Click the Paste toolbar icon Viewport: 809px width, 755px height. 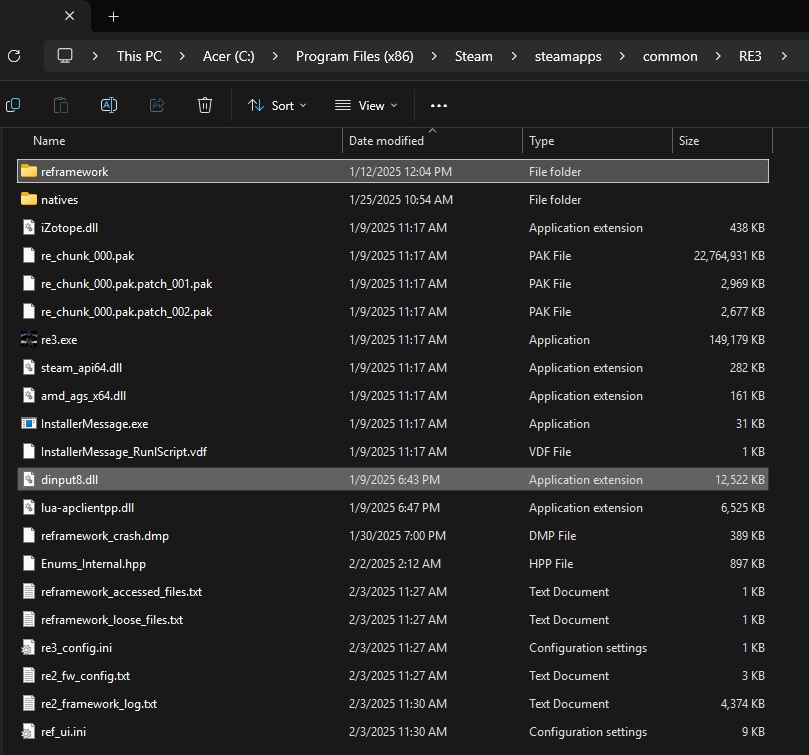pos(61,105)
